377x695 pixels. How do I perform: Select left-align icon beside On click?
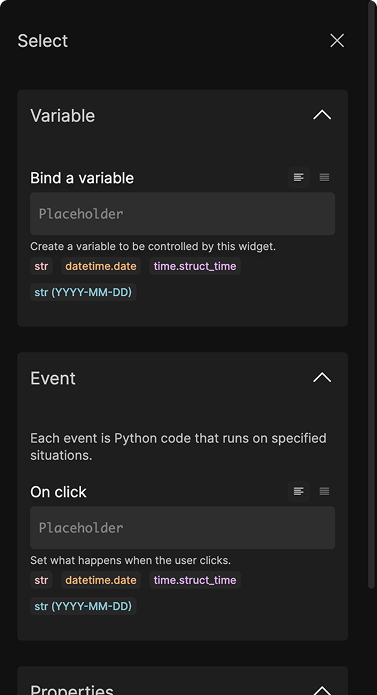click(x=299, y=492)
